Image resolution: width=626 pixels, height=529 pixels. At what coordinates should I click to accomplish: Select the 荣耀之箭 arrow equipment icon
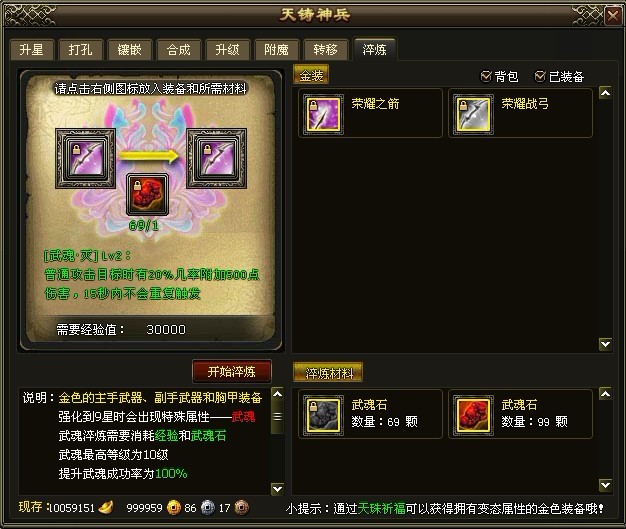point(323,114)
